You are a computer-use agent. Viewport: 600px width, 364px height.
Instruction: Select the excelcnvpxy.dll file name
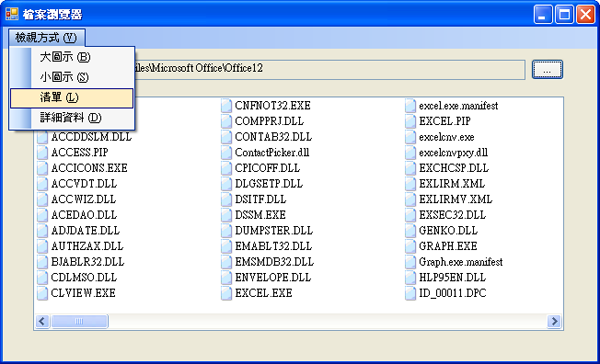pyautogui.click(x=453, y=153)
